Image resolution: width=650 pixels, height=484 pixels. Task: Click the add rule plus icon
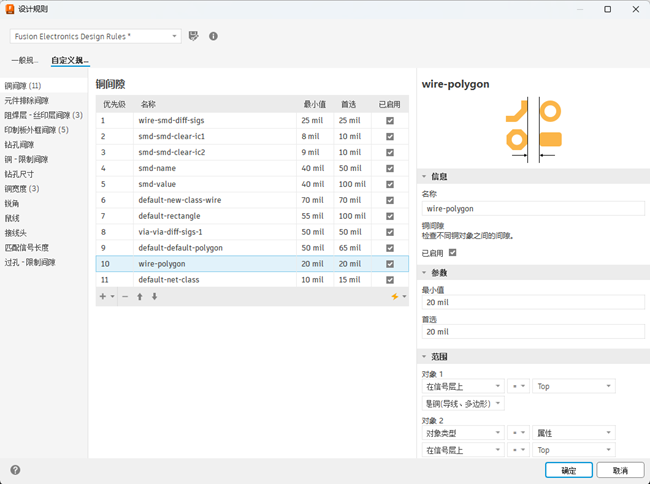[103, 297]
